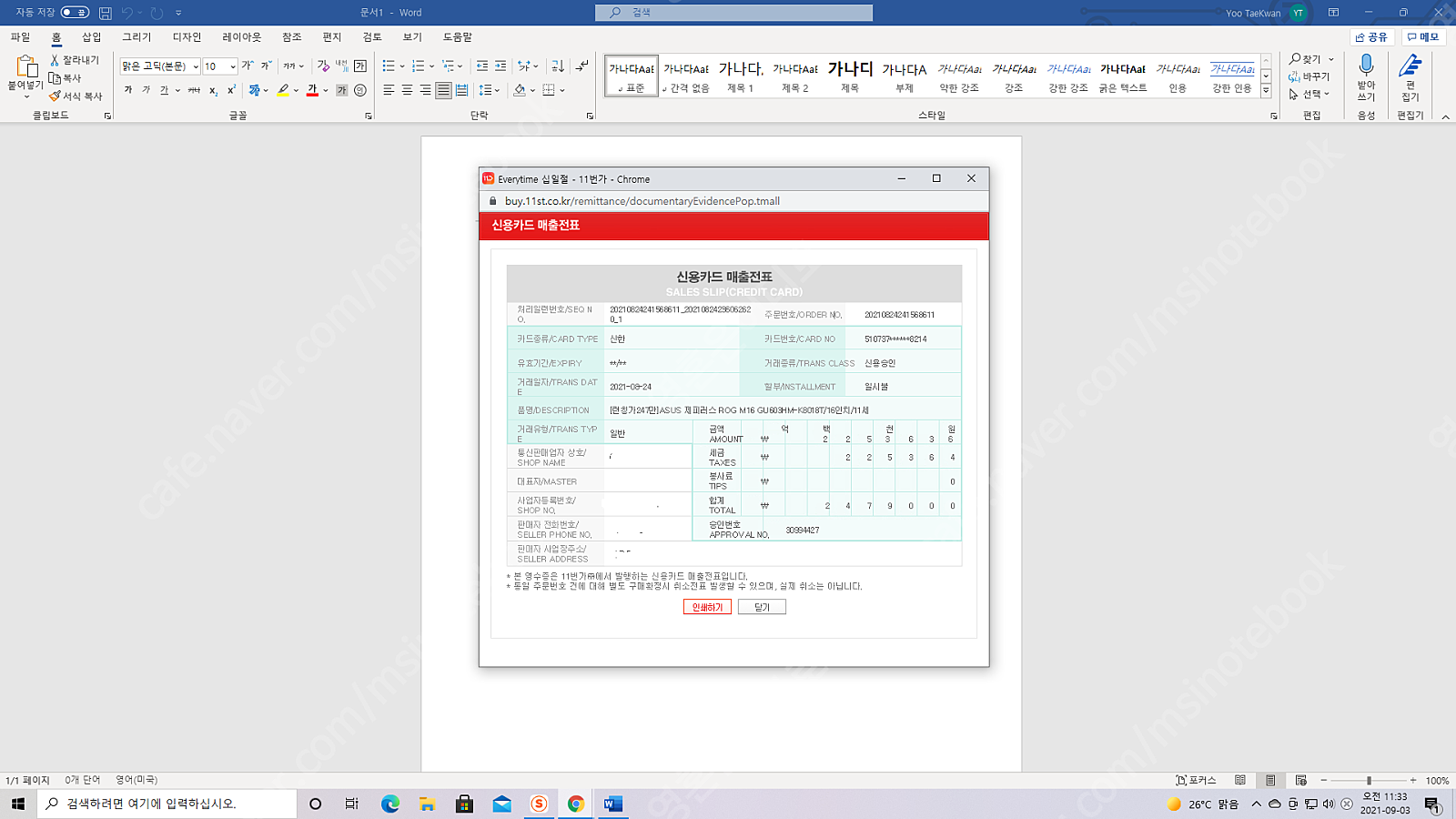Open File Explorer from taskbar
Image resolution: width=1456 pixels, height=819 pixels.
428,804
